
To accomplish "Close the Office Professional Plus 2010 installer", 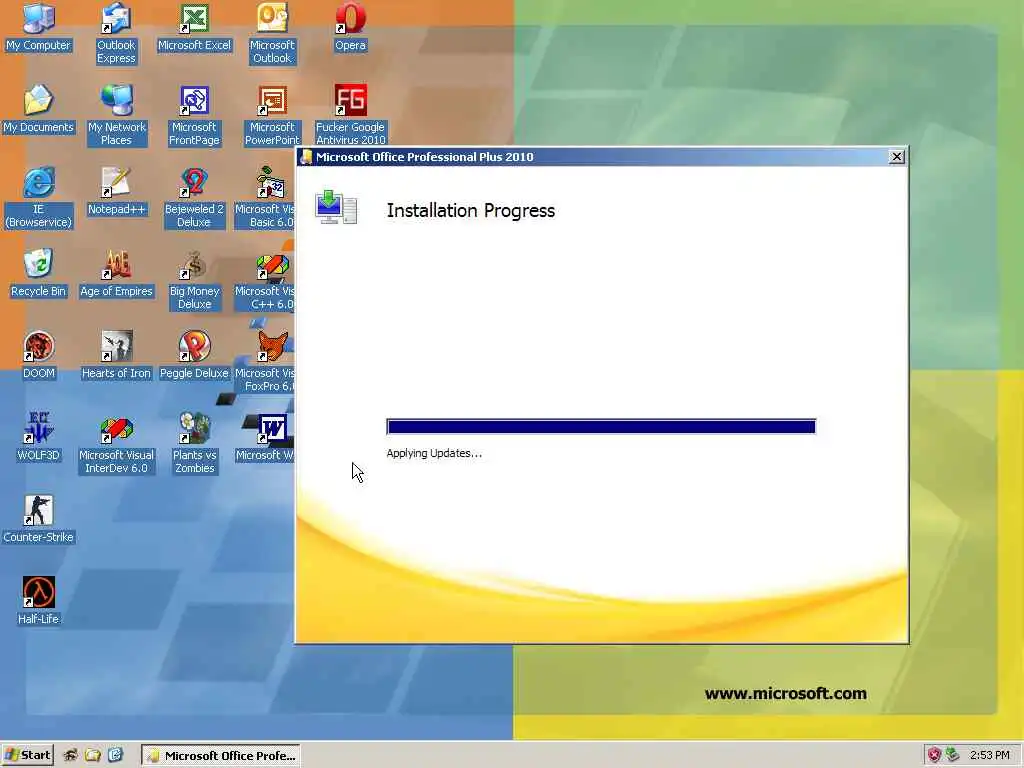I will tap(897, 157).
